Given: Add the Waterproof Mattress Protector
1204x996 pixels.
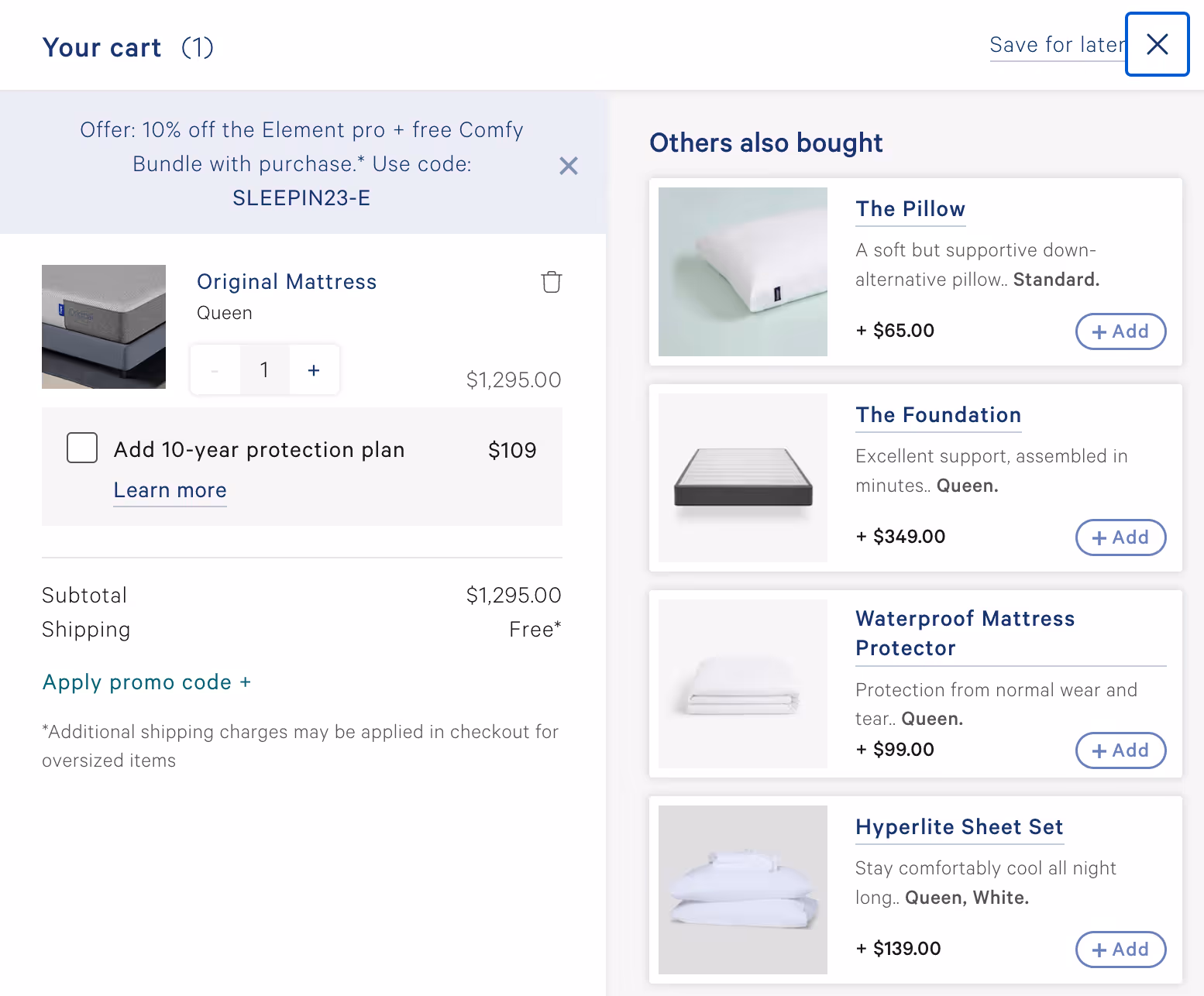Looking at the screenshot, I should click(1120, 750).
